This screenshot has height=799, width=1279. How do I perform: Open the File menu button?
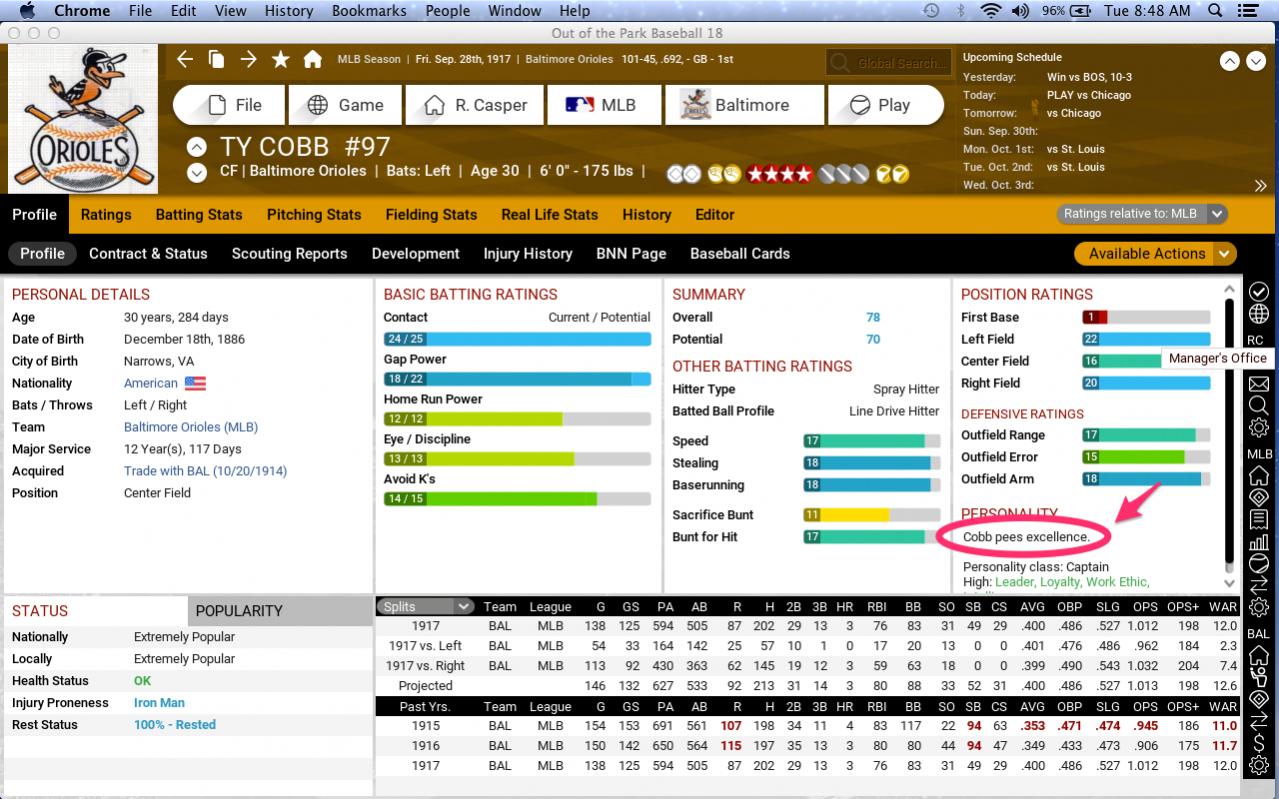tap(230, 105)
